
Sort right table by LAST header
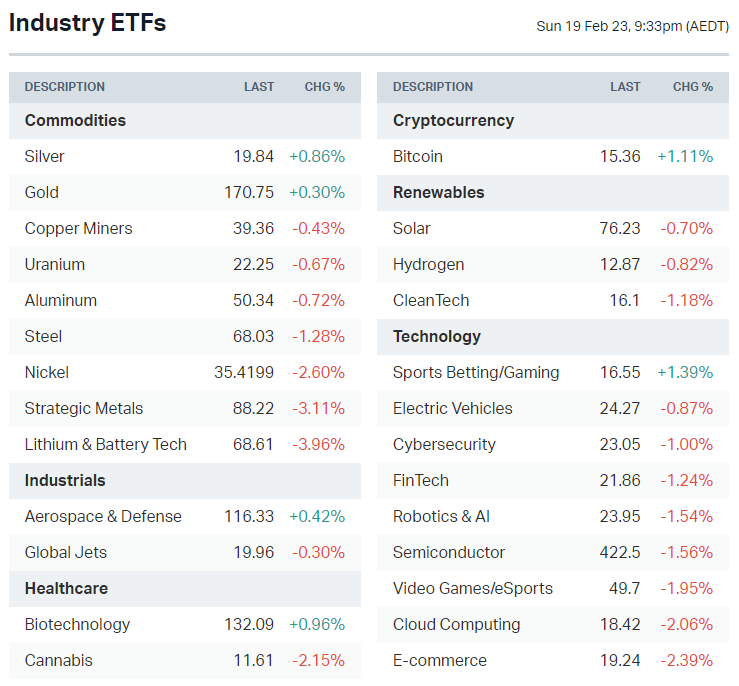click(x=625, y=87)
